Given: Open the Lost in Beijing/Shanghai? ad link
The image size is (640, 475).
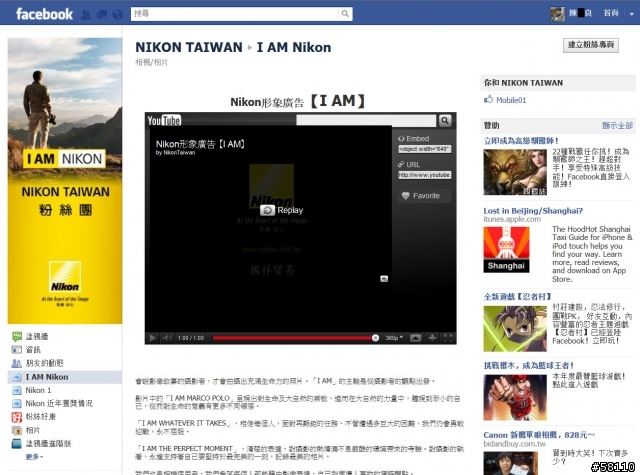Looking at the screenshot, I should (x=533, y=211).
